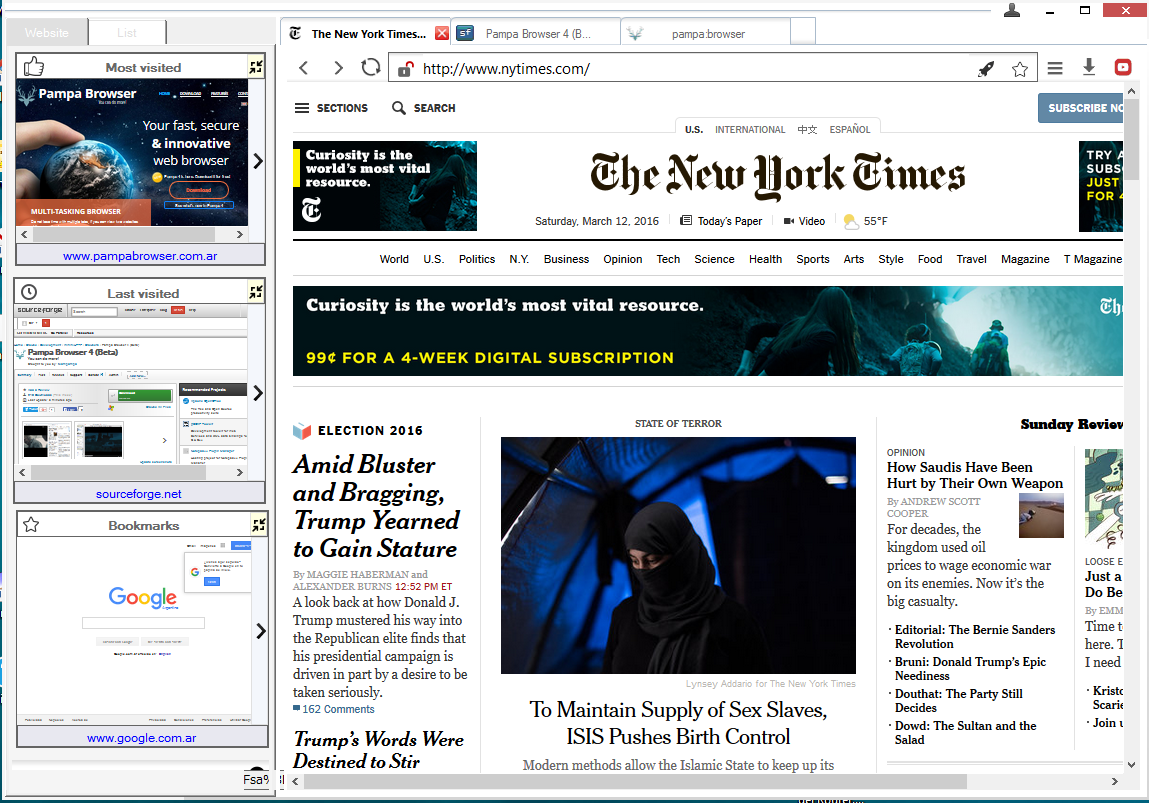Switch to the Pampa Browser 4 tab
1149x803 pixels.
536,33
